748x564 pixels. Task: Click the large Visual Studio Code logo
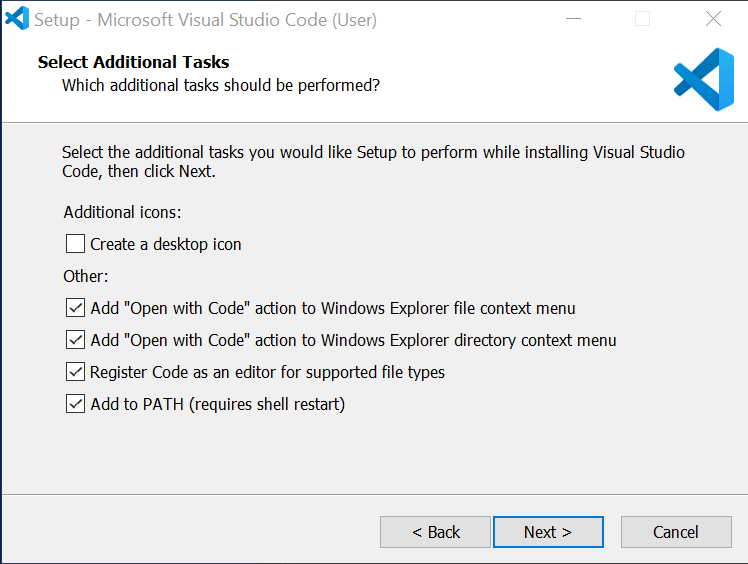tap(704, 79)
